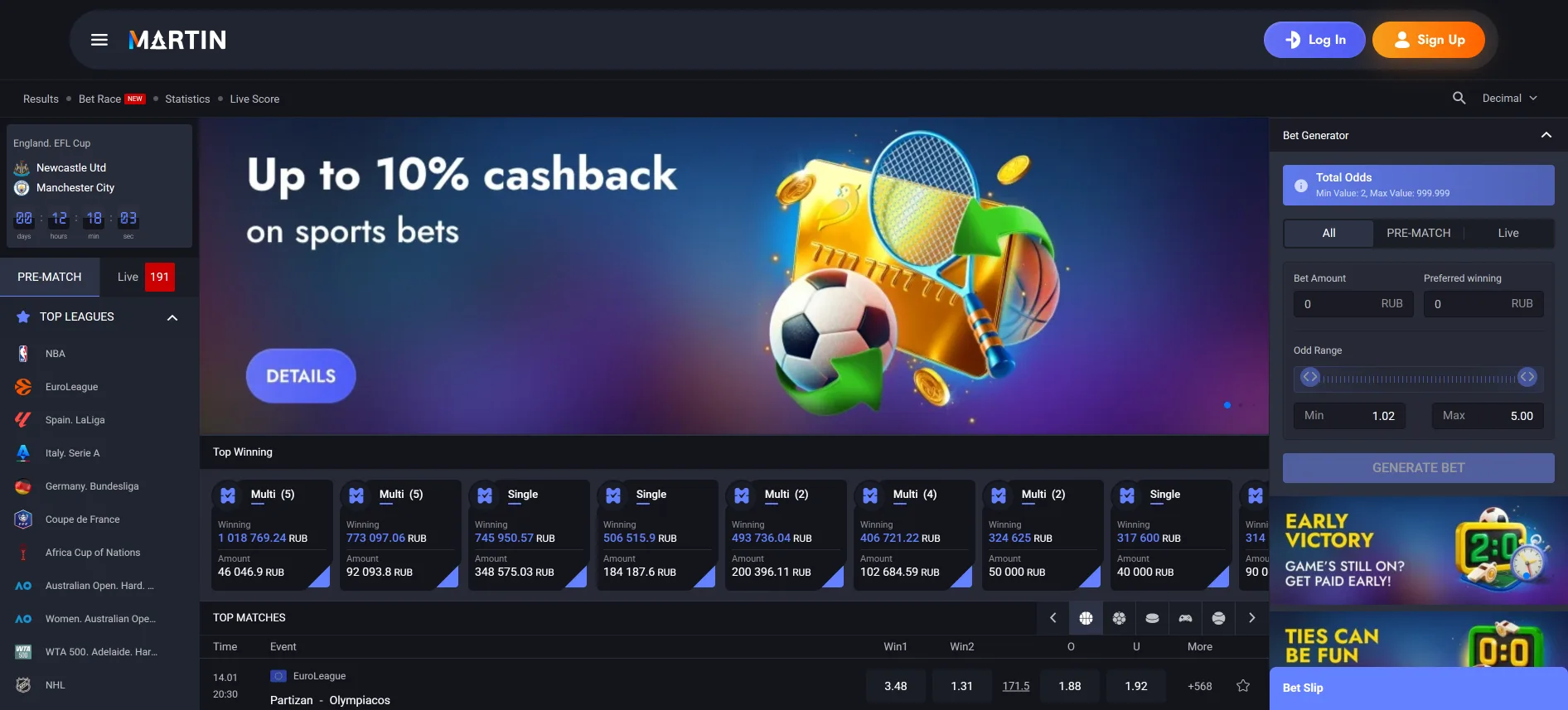Select the tennis ball sport icon
Image resolution: width=1568 pixels, height=710 pixels.
(1218, 618)
